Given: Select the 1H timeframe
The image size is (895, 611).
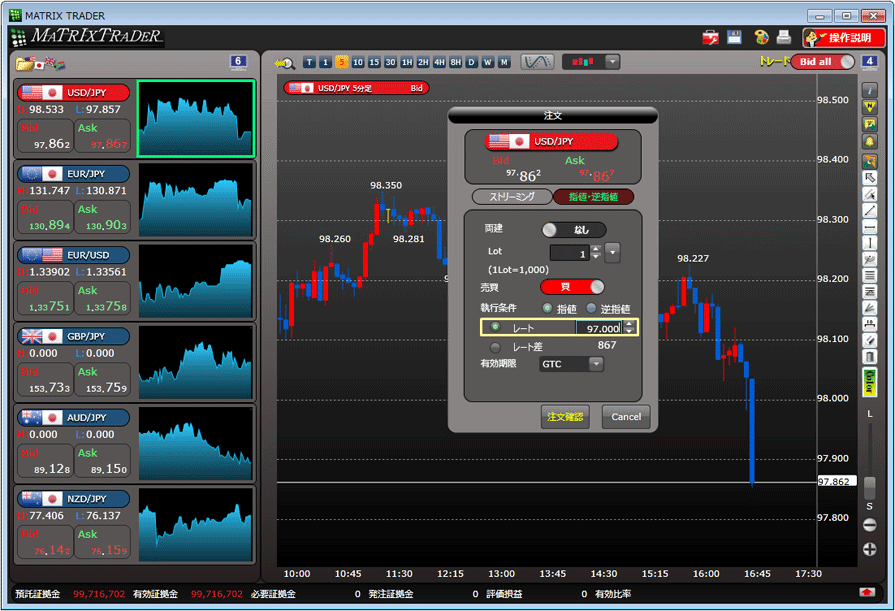Looking at the screenshot, I should tap(406, 62).
